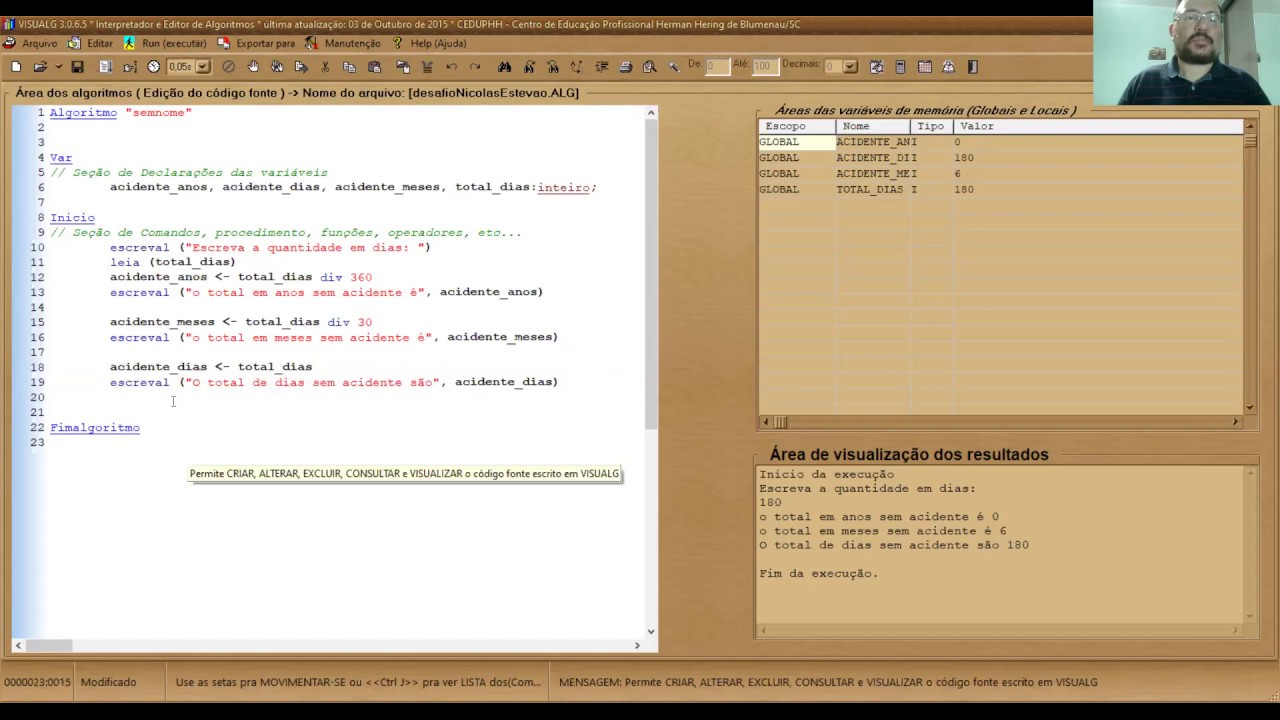Image resolution: width=1280 pixels, height=720 pixels.
Task: Click the new file icon
Action: pyautogui.click(x=16, y=67)
